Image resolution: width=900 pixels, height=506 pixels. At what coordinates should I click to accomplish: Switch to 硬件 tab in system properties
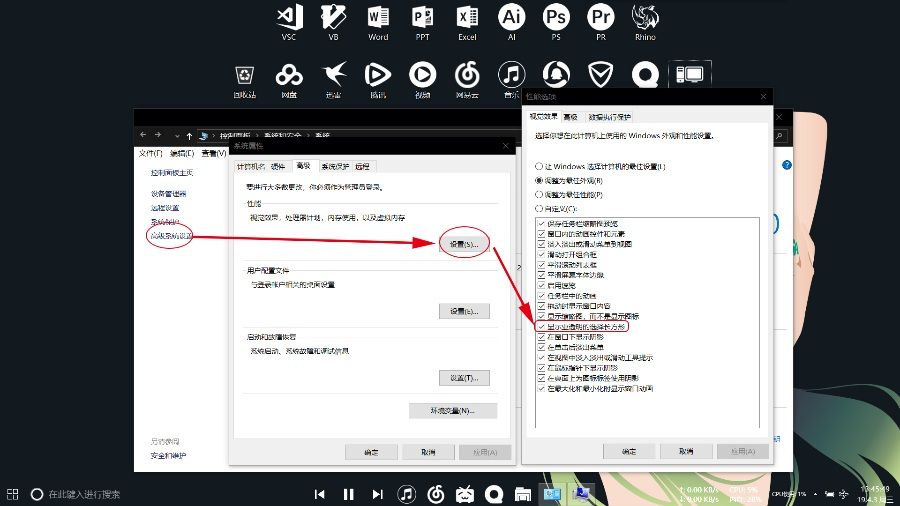[x=278, y=166]
